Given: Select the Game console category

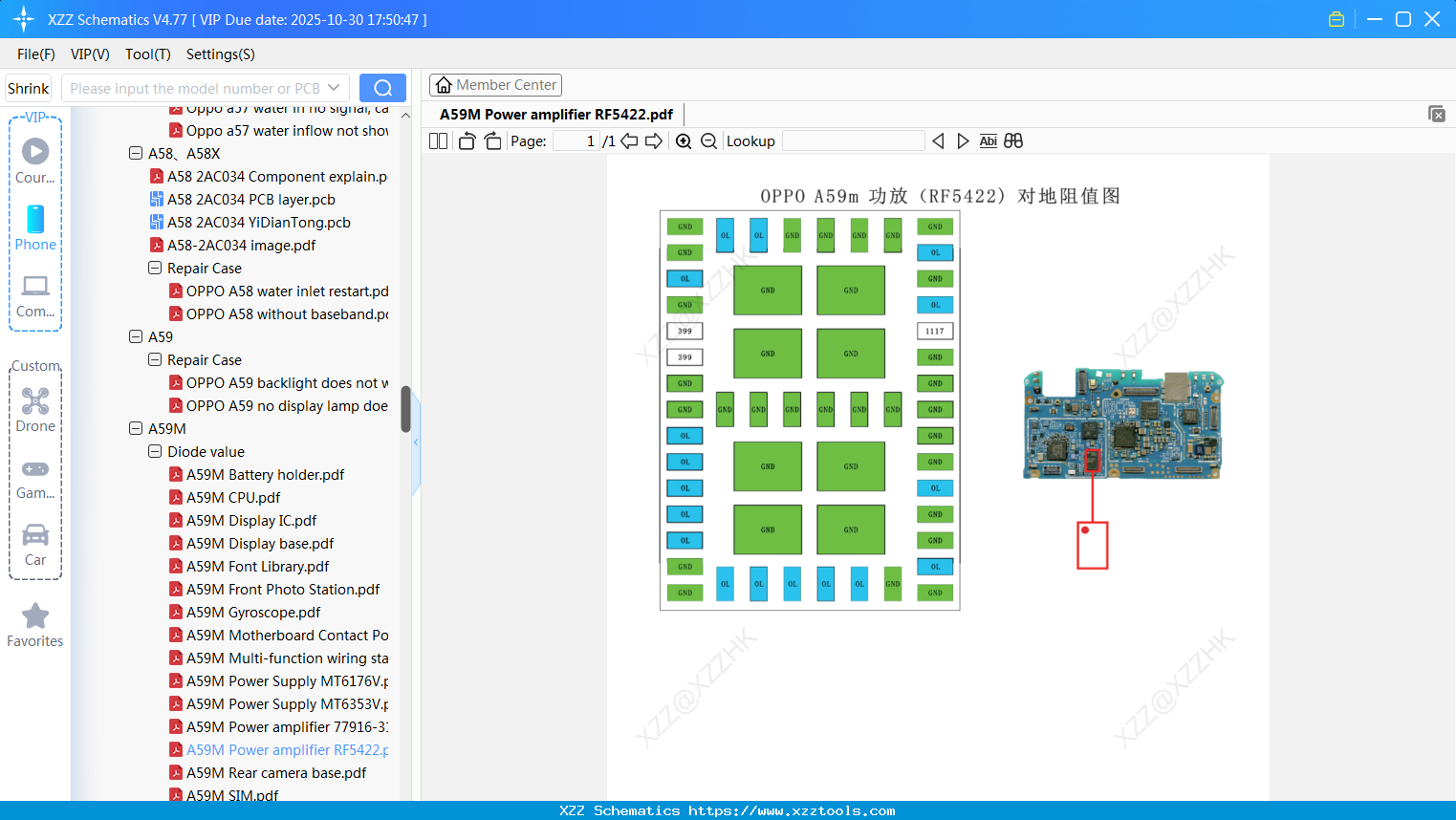Looking at the screenshot, I should point(35,478).
